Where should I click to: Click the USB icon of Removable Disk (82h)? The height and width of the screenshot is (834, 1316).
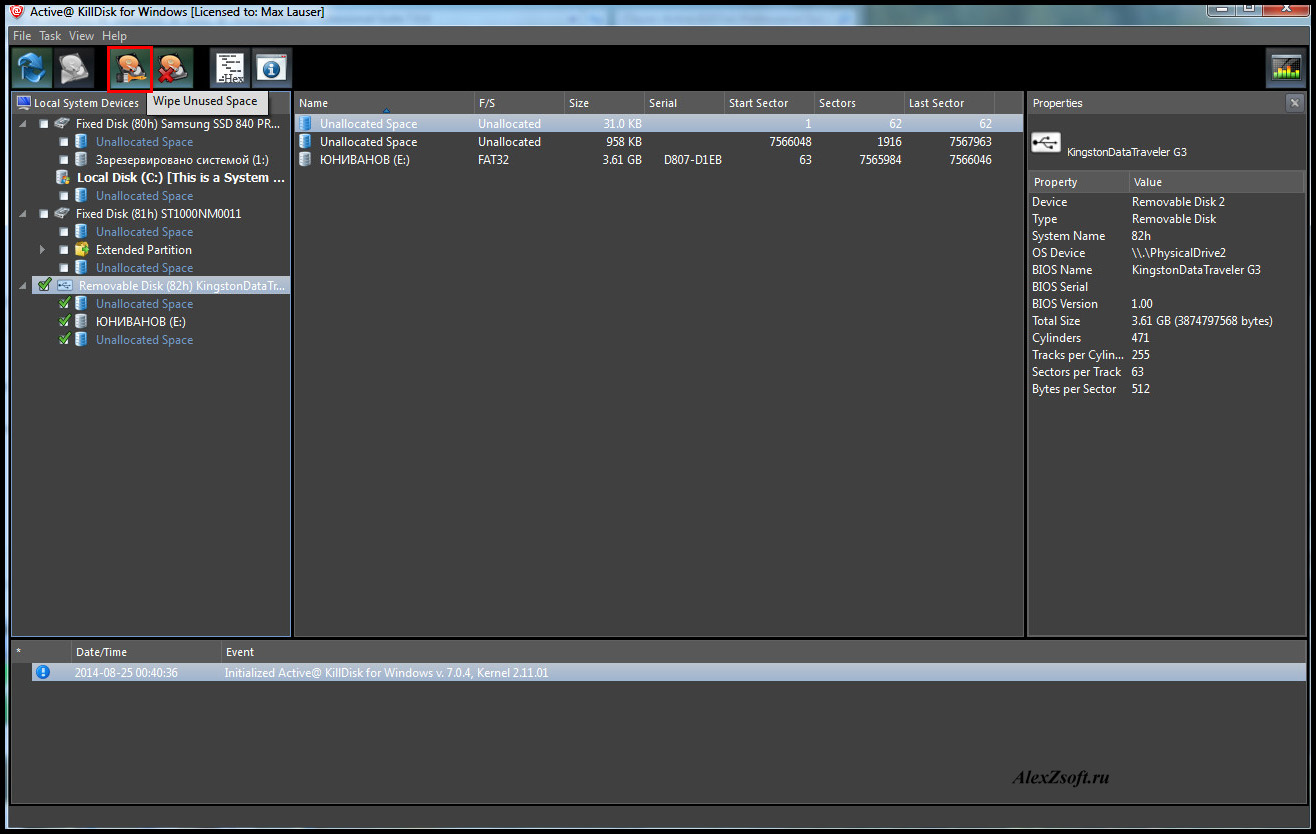[65, 286]
